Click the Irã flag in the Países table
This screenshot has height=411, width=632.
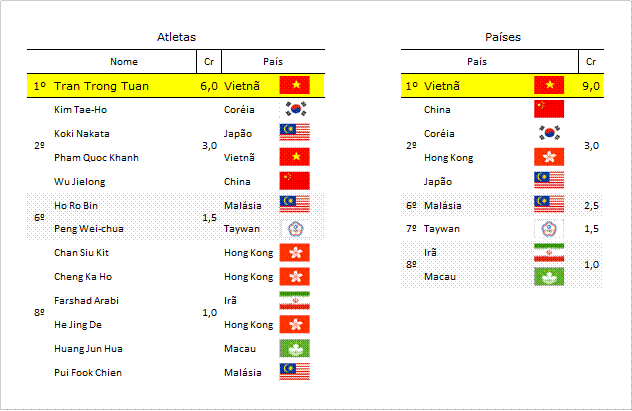click(549, 252)
